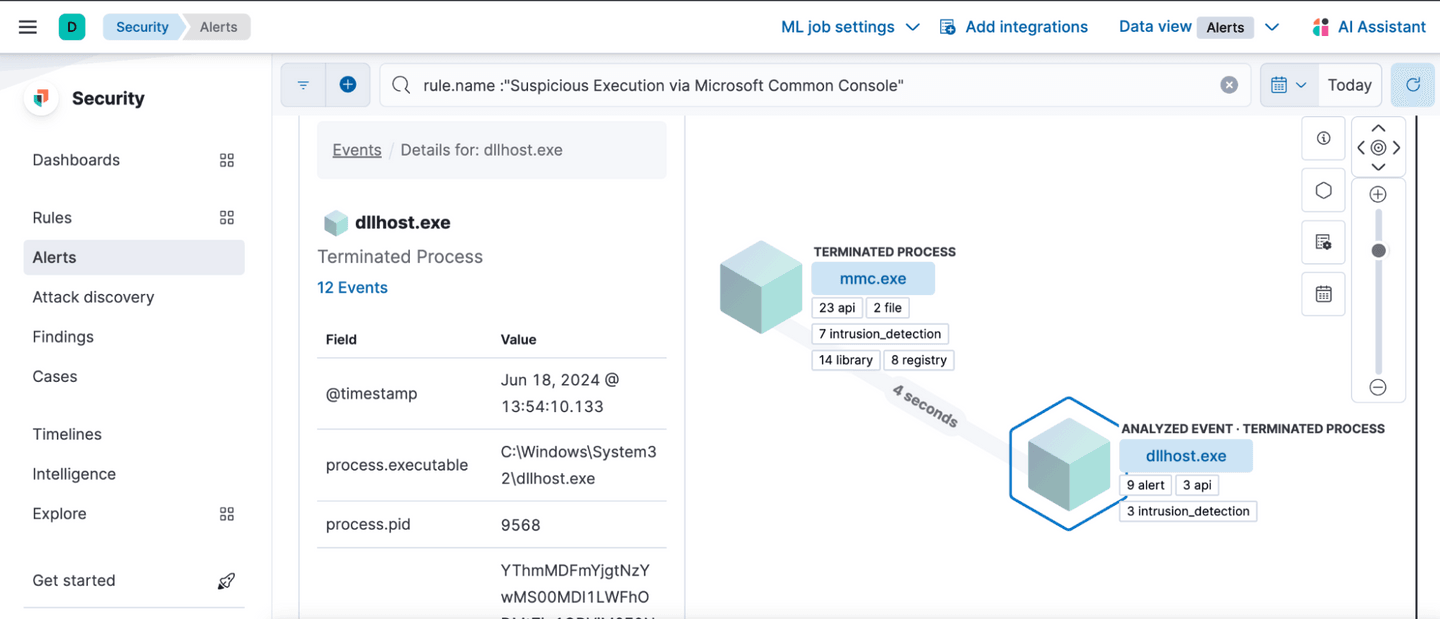This screenshot has height=619, width=1440.
Task: Zoom out of the process graph
Action: click(1378, 387)
